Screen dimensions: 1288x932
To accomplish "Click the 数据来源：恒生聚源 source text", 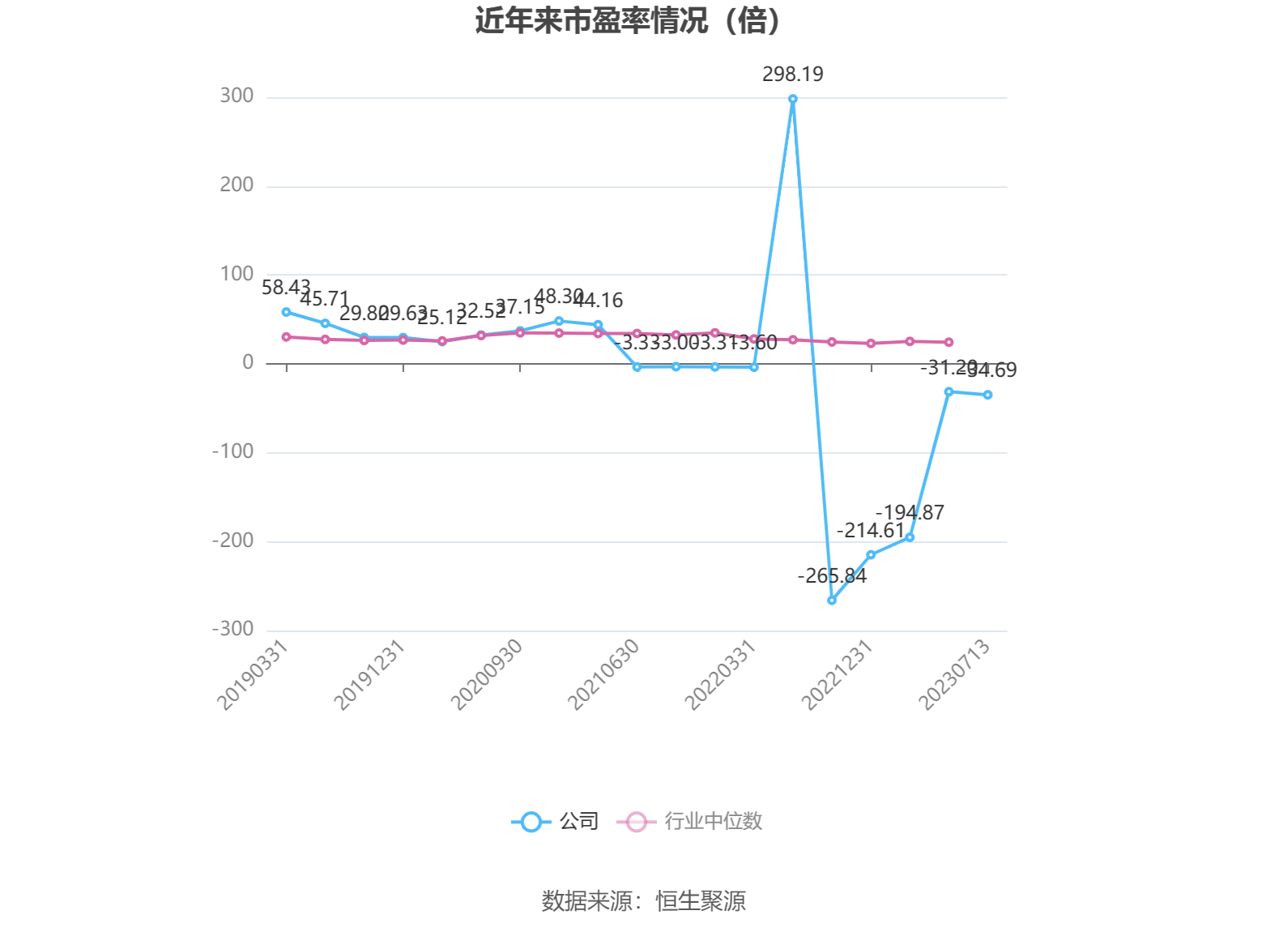I will point(643,901).
